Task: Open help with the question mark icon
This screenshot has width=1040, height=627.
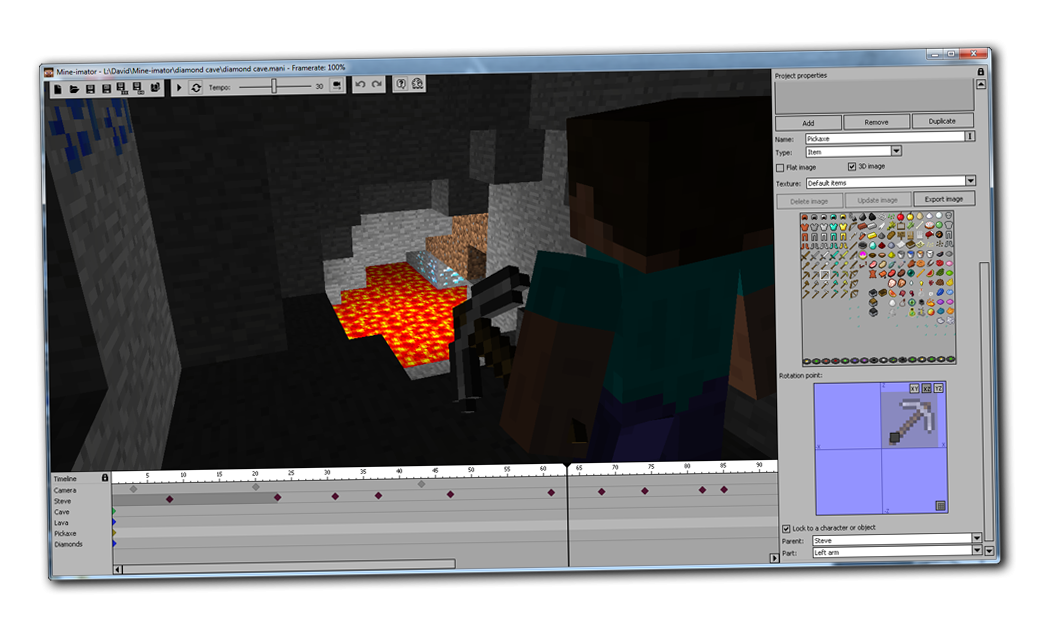Action: 401,84
